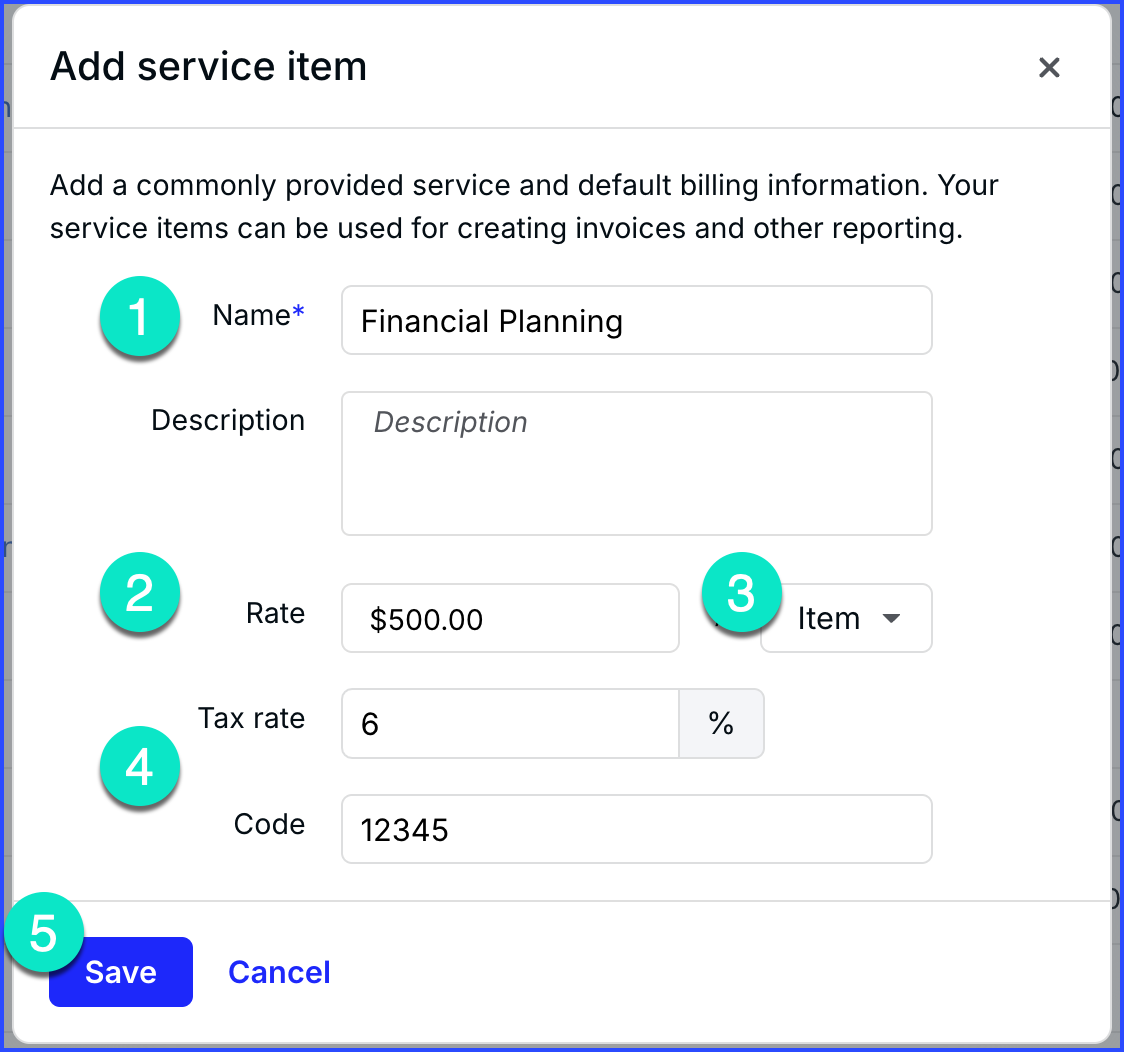The image size is (1124, 1052).
Task: Click the green step 3 badge
Action: pos(741,594)
